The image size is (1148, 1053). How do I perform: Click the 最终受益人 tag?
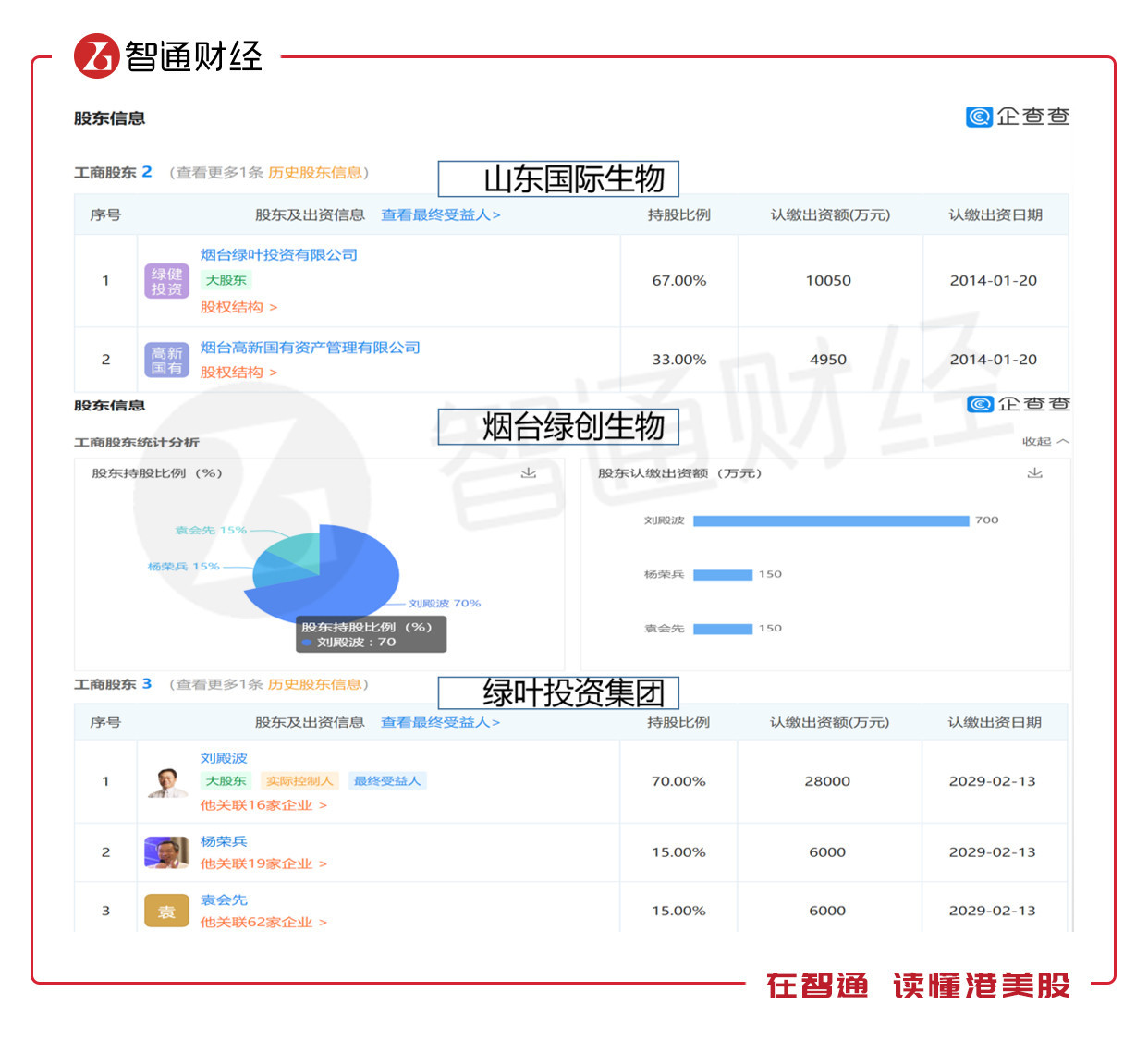(x=386, y=781)
